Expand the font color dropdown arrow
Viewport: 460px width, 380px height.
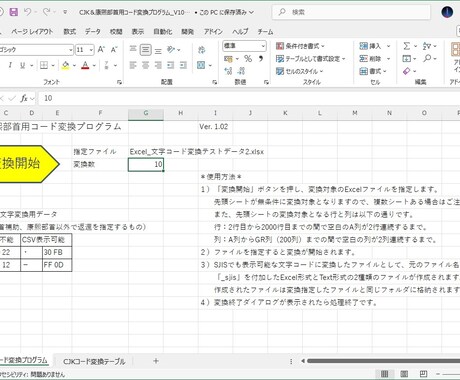click(94, 65)
